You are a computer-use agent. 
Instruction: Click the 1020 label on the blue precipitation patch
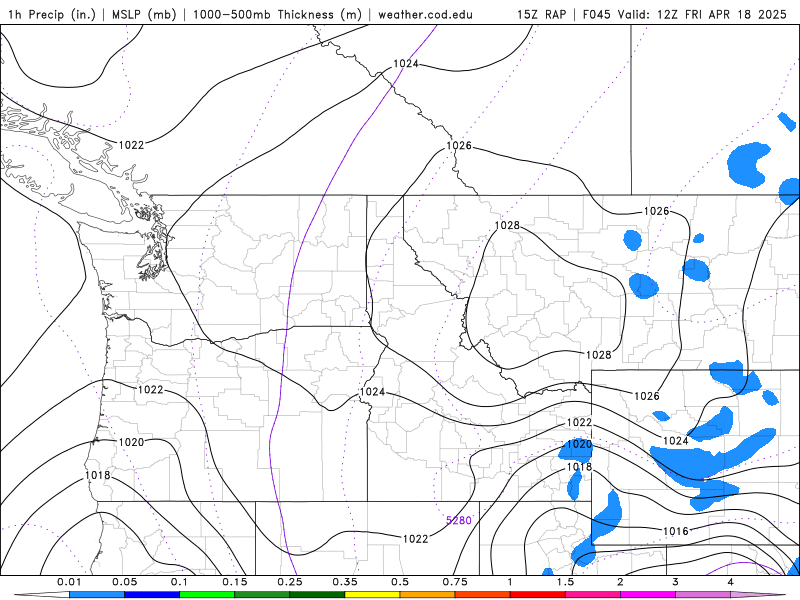(580, 444)
